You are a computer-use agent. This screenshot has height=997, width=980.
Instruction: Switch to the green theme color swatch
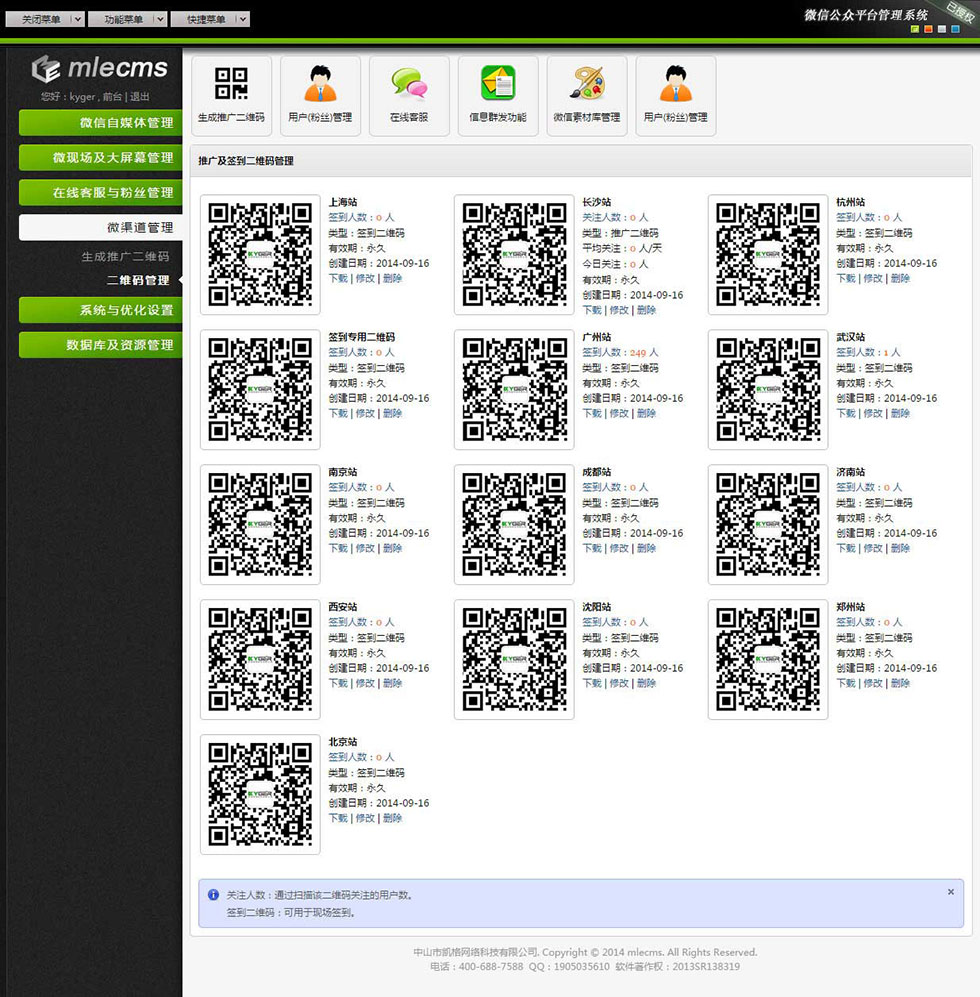tap(914, 29)
